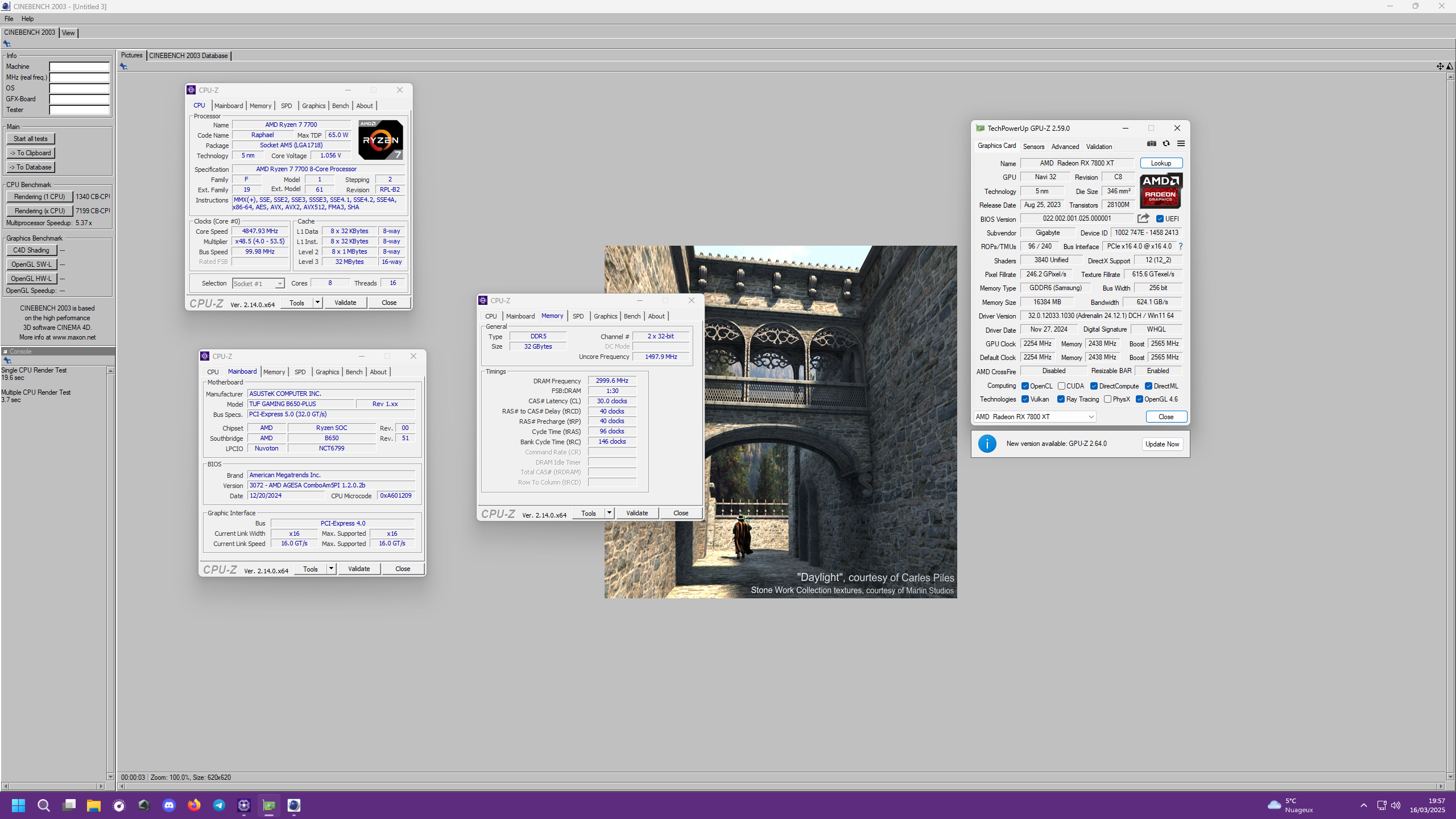
Task: Switch to the Cinebench View tab
Action: click(x=68, y=33)
